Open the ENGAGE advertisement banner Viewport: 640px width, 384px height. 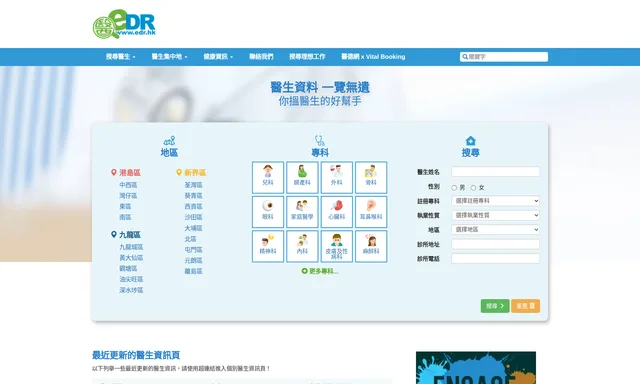(476, 368)
